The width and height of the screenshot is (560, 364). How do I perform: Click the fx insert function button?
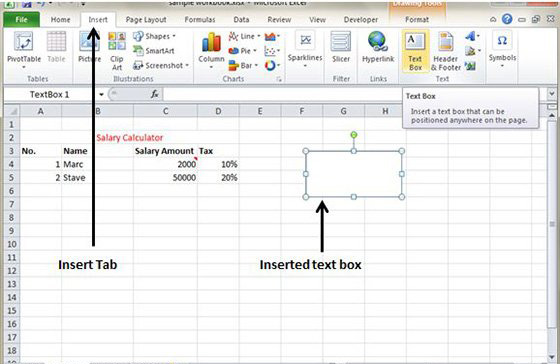point(154,94)
